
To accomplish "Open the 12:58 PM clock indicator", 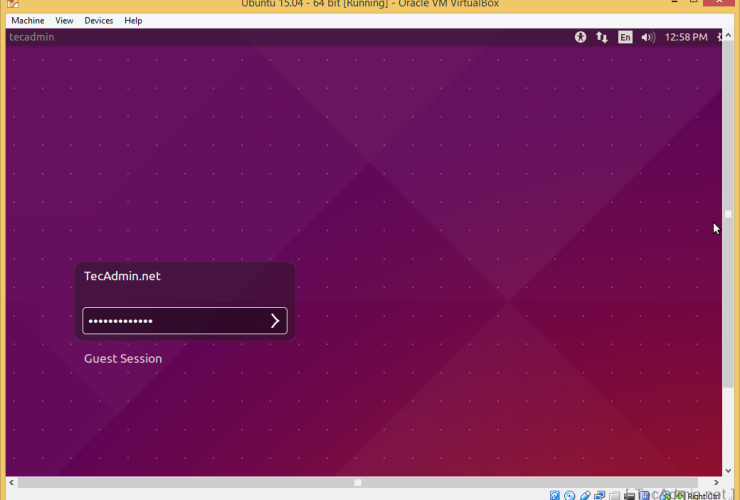I will point(686,37).
